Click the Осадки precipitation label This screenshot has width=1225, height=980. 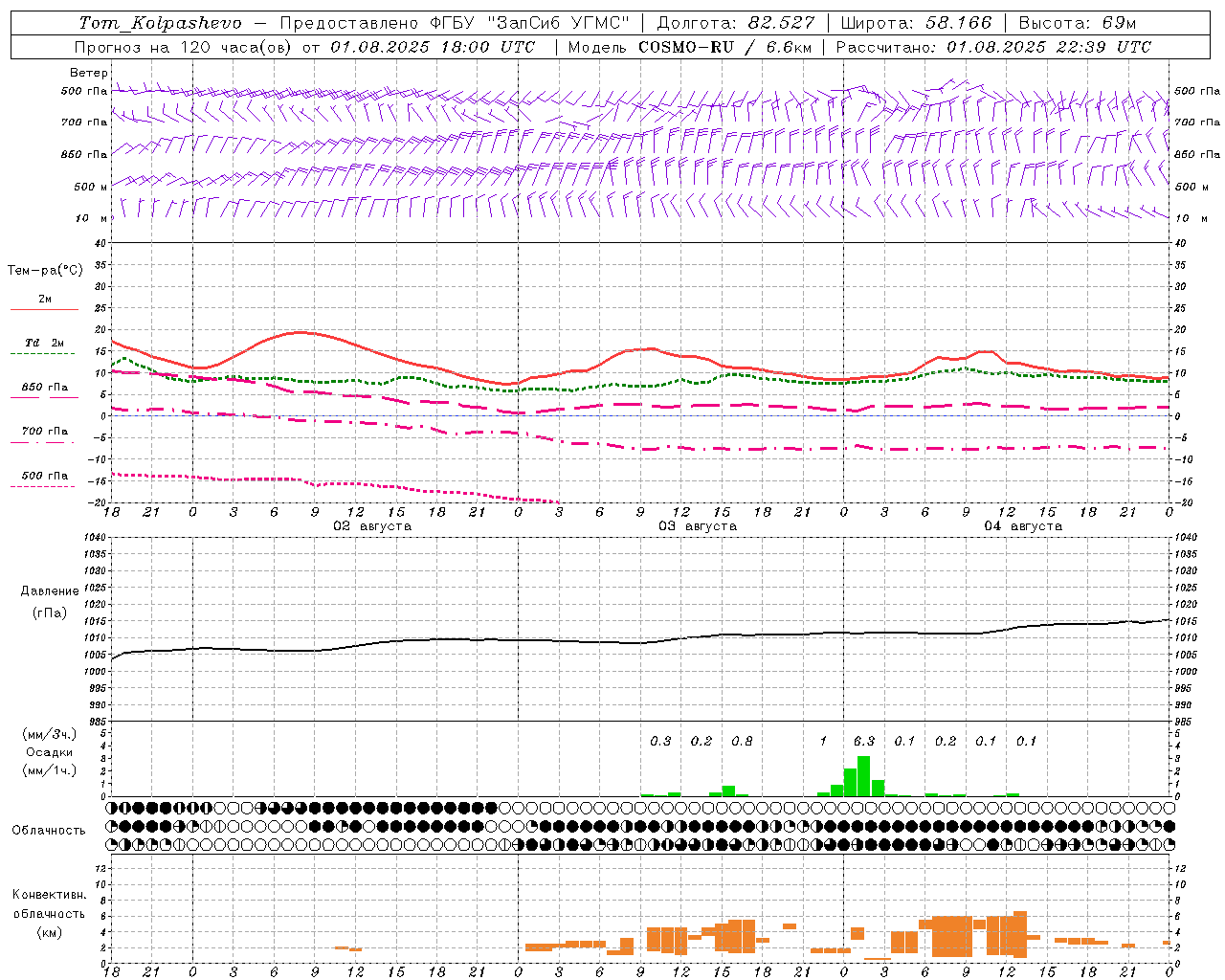pyautogui.click(x=49, y=752)
